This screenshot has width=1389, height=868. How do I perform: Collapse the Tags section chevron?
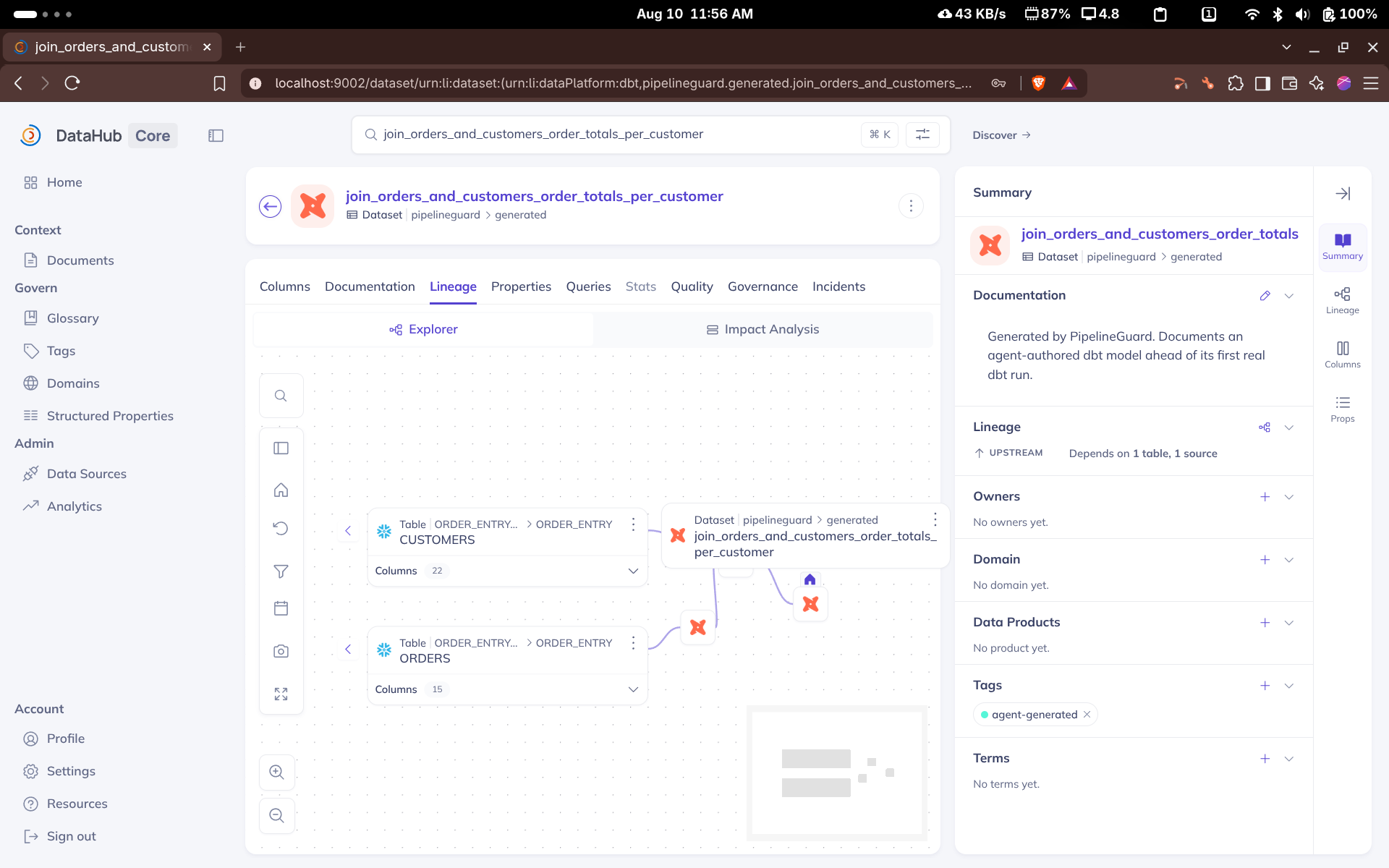[1288, 686]
